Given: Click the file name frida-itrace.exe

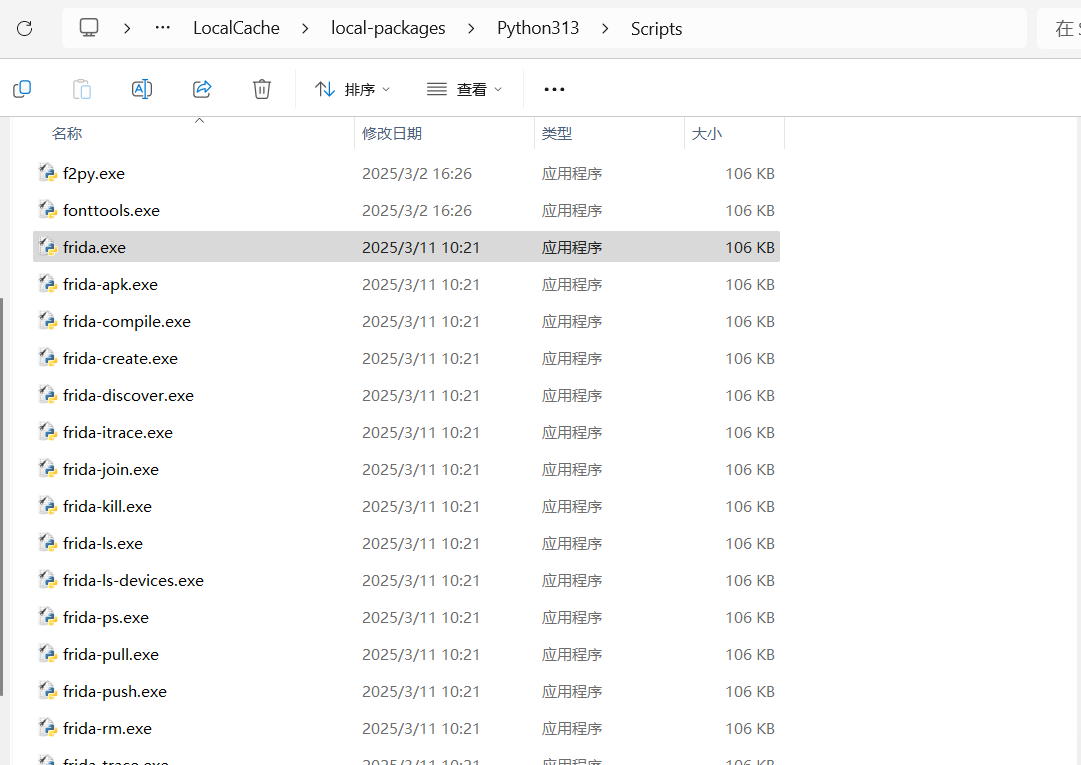Looking at the screenshot, I should [x=118, y=433].
